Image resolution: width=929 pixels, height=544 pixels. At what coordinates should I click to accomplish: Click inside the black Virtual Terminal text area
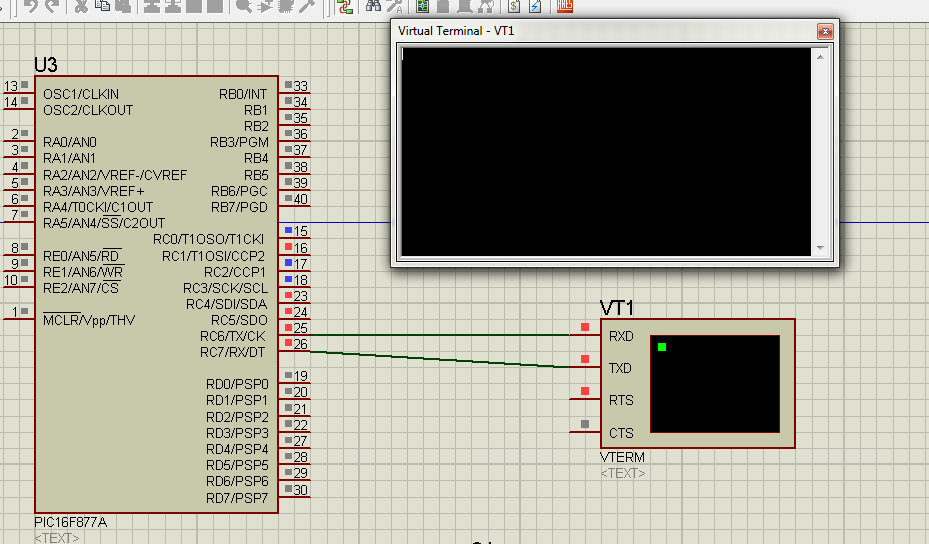click(x=606, y=152)
